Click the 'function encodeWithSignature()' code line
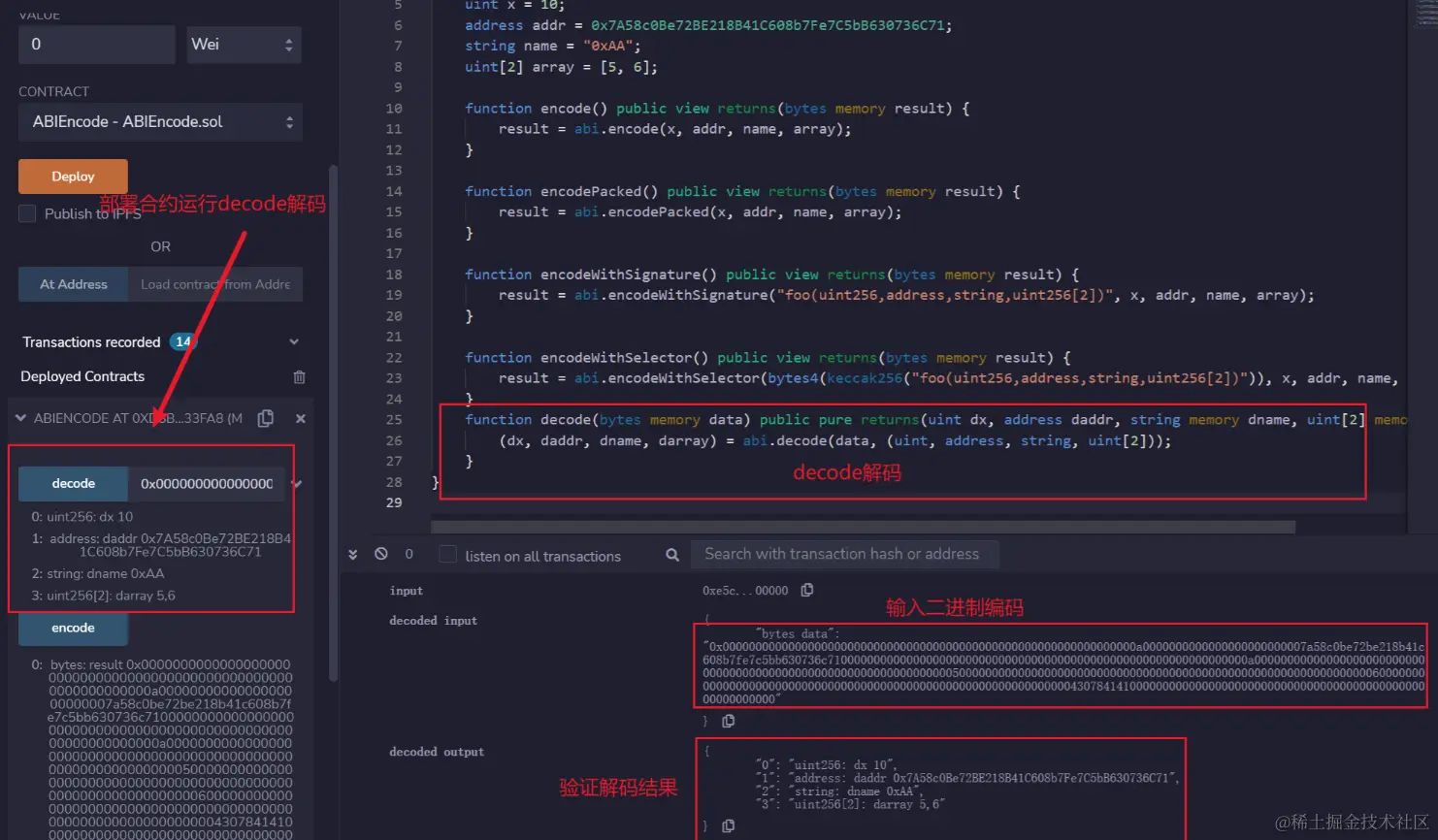The height and width of the screenshot is (840, 1438). 771,275
